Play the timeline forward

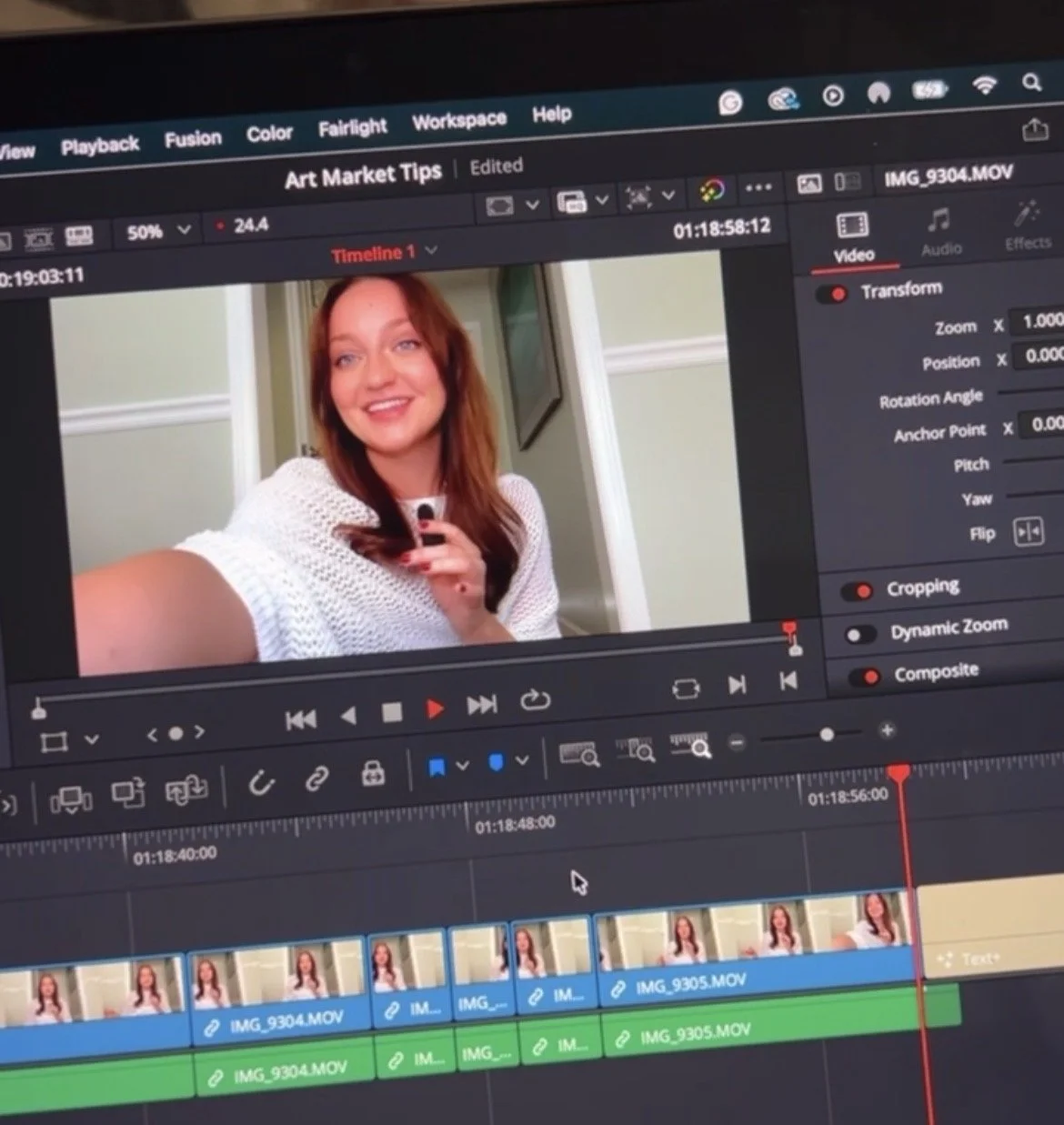pyautogui.click(x=436, y=708)
